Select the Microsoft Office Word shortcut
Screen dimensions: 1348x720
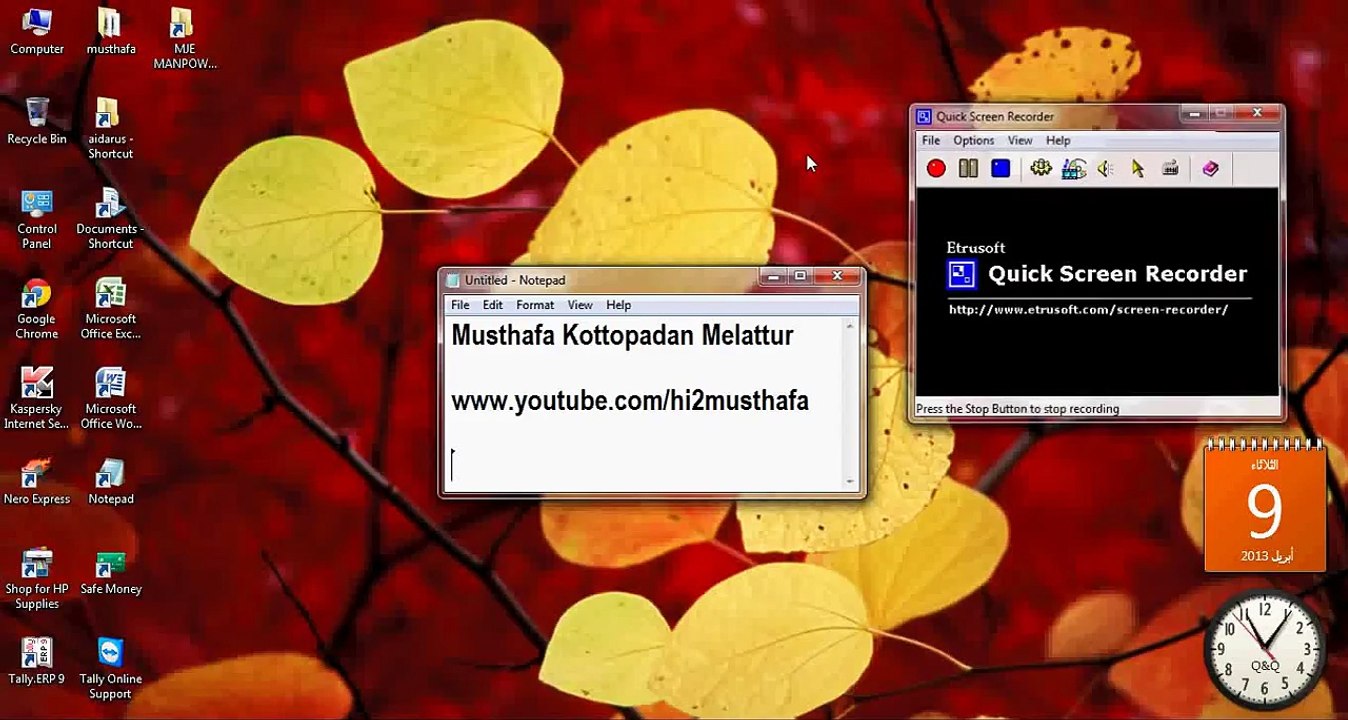[110, 399]
